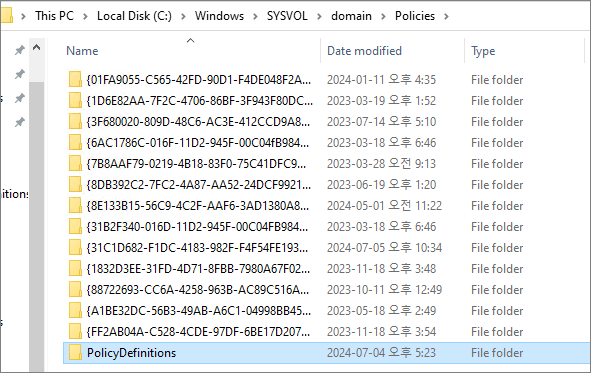
Task: Click the navigation pane scroll up arrow
Action: click(x=37, y=47)
